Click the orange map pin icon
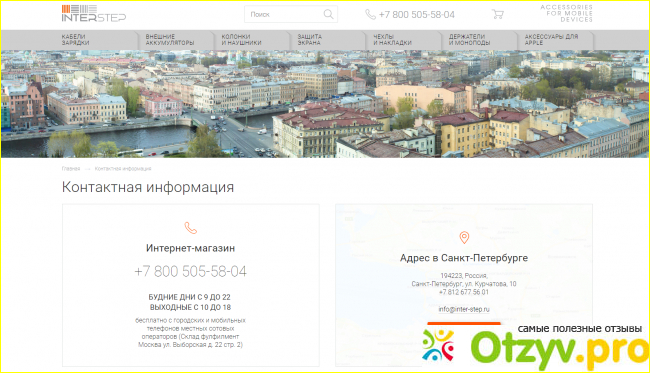The image size is (650, 373). pyautogui.click(x=464, y=237)
